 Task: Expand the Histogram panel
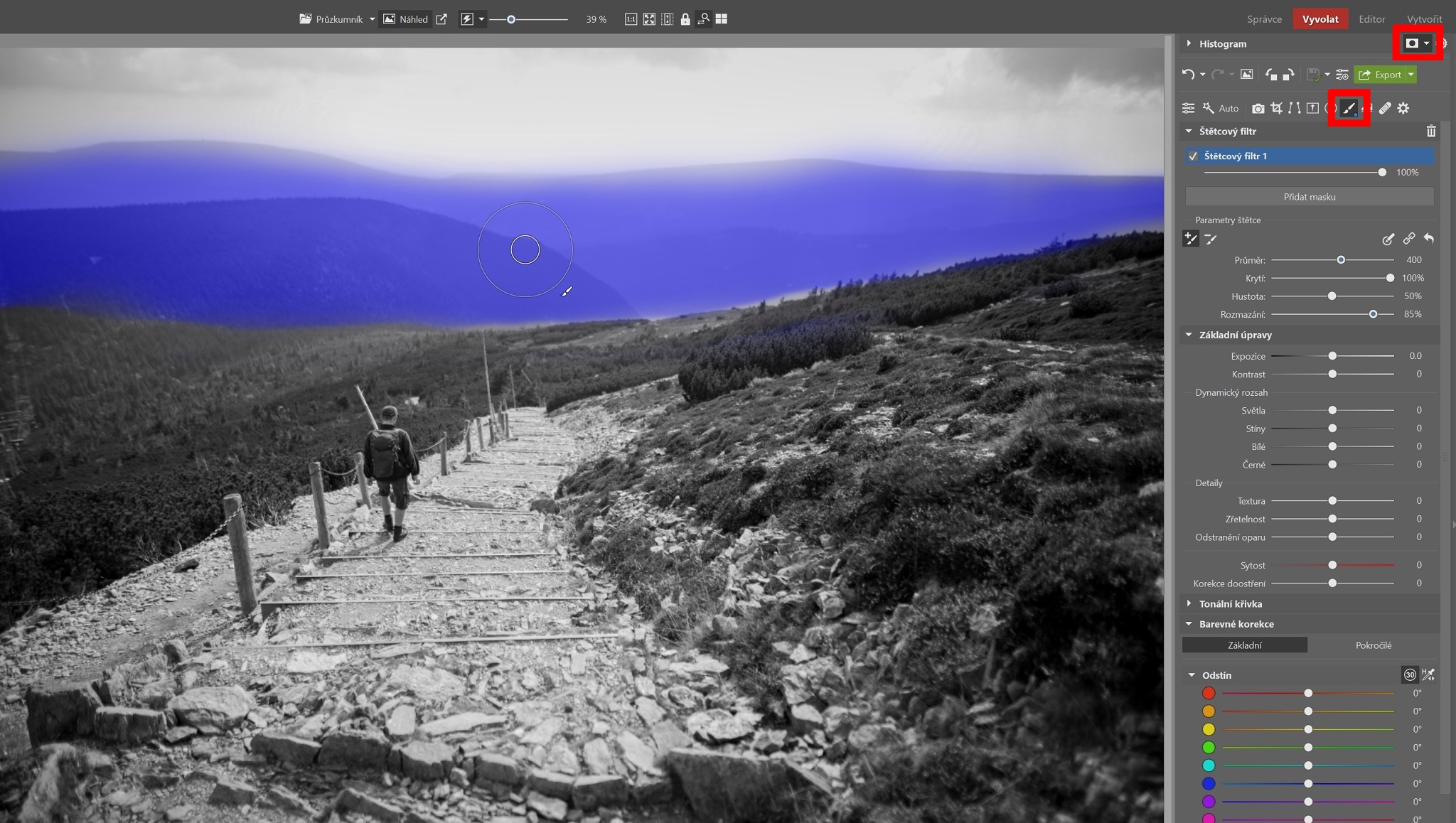click(1189, 43)
